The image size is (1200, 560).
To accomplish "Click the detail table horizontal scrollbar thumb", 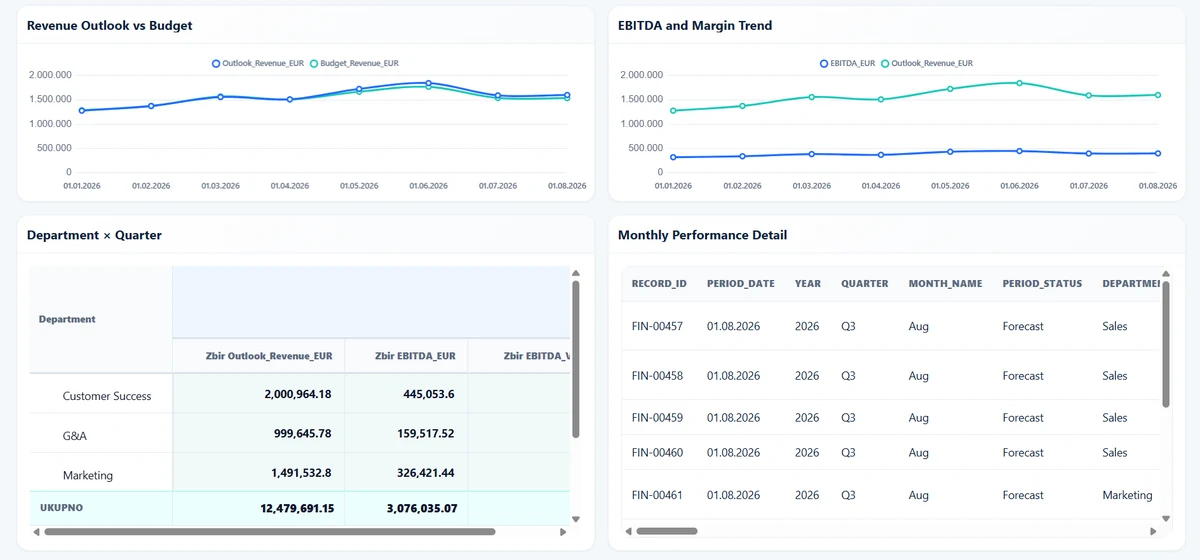I will click(666, 532).
